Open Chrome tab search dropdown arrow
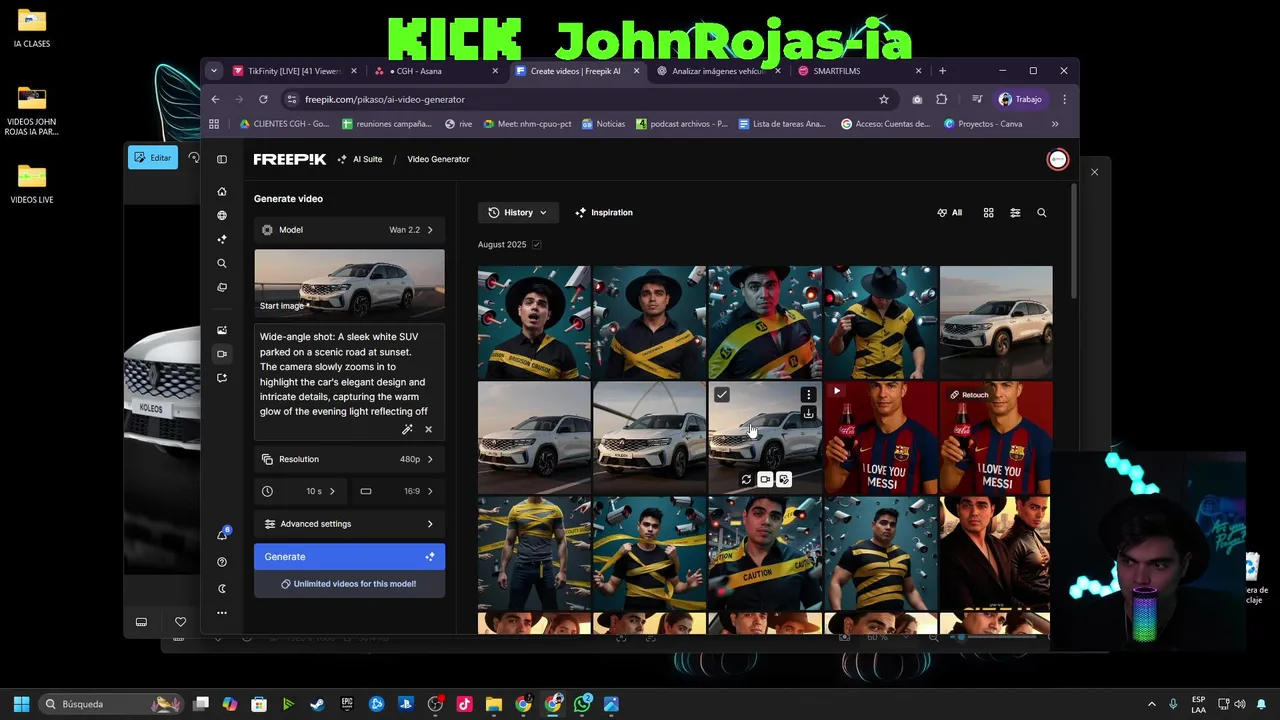This screenshot has width=1280, height=720. click(x=213, y=71)
